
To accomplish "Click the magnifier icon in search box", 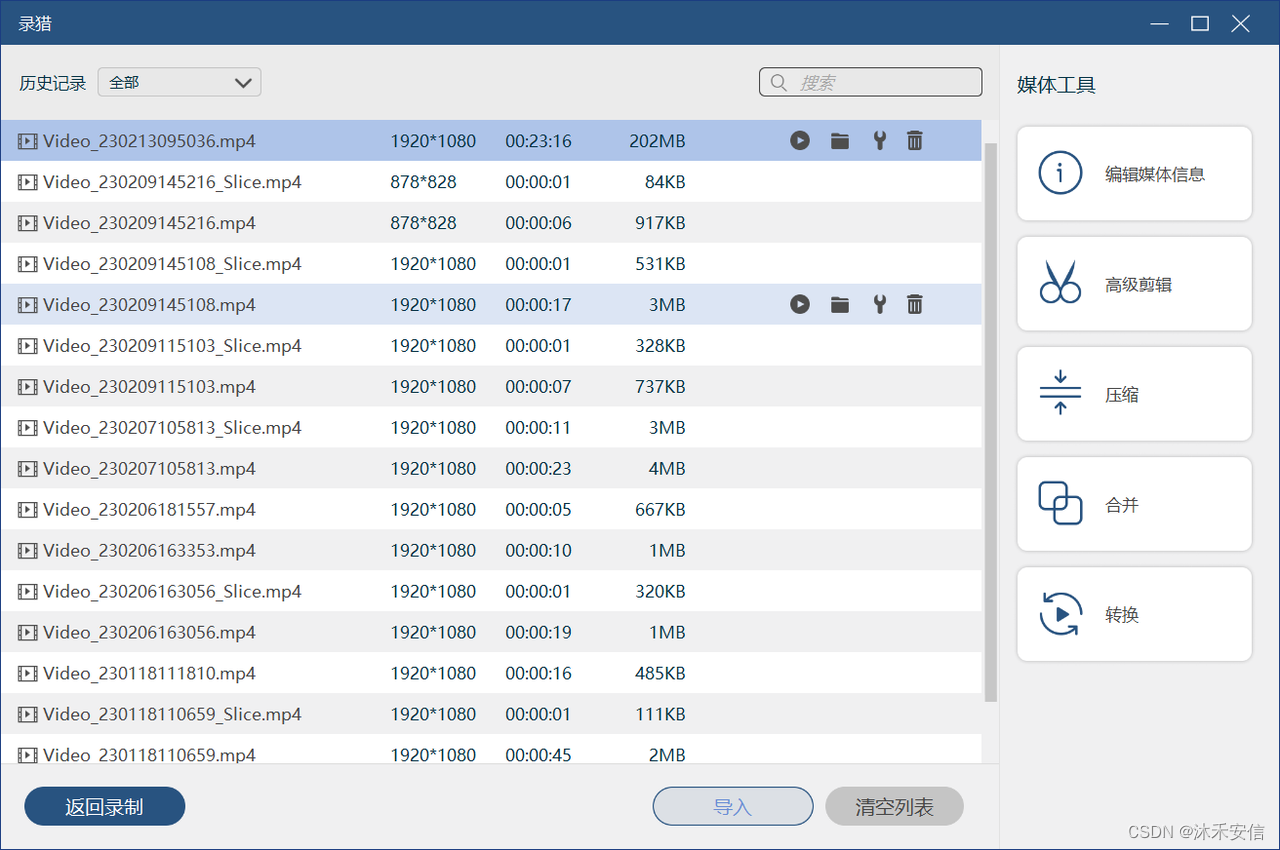I will (x=778, y=83).
